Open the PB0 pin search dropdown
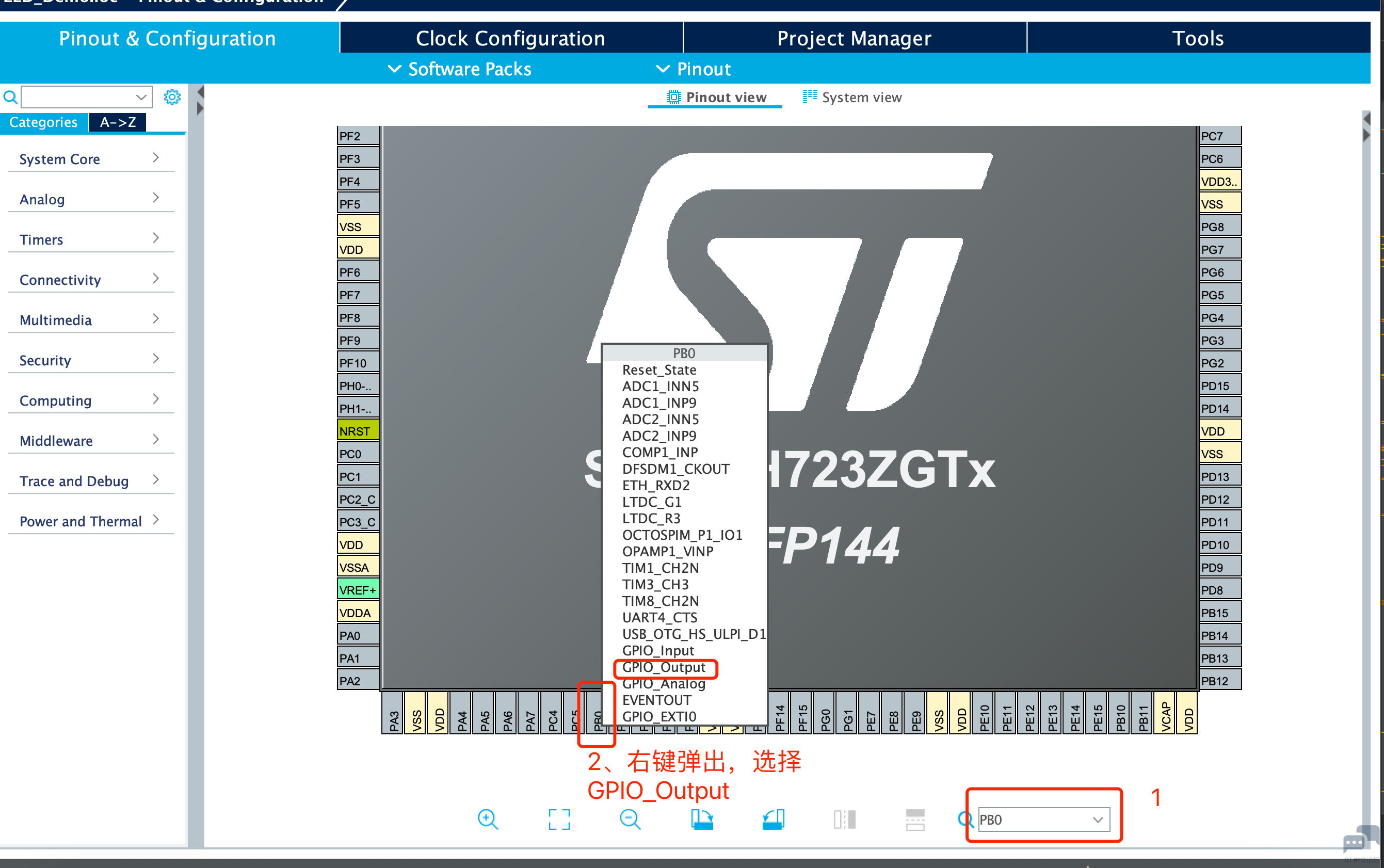1384x868 pixels. 1043,819
